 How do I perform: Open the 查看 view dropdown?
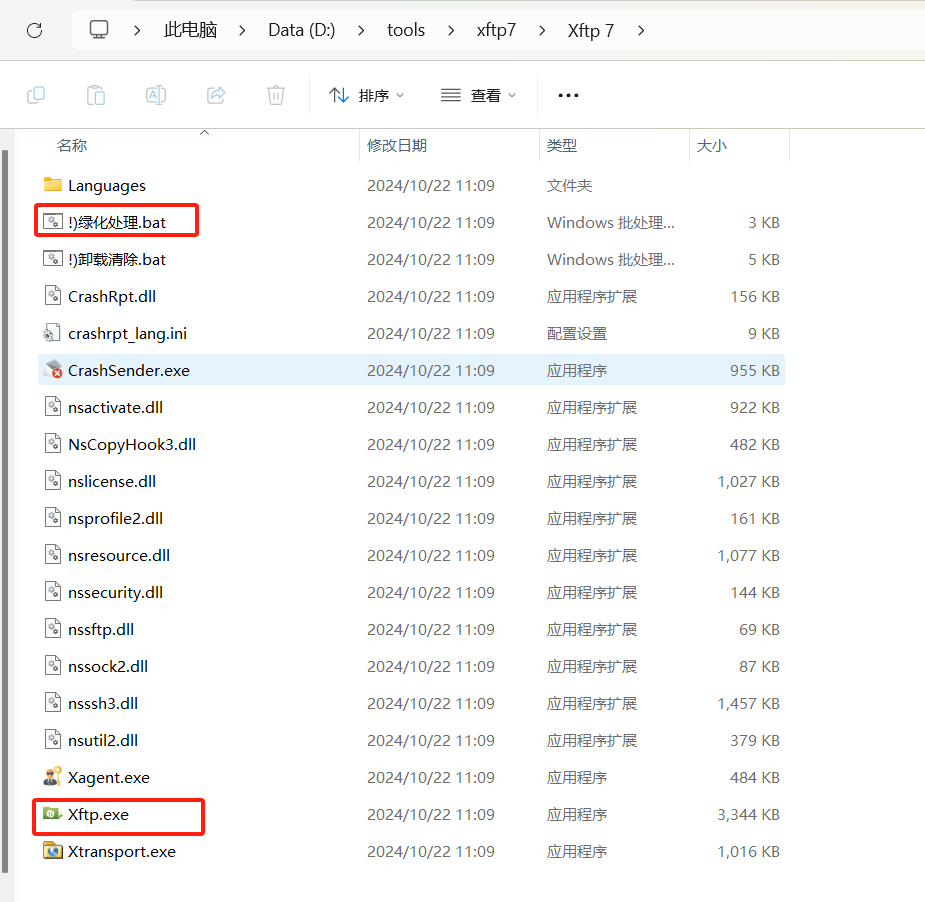[x=478, y=95]
